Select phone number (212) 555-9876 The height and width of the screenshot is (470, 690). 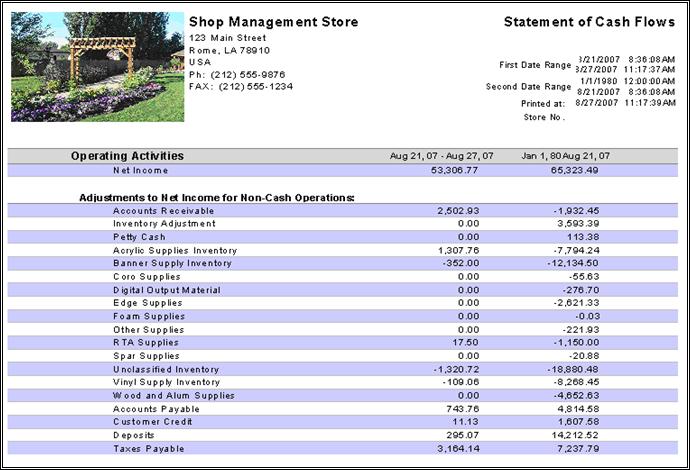tap(248, 74)
